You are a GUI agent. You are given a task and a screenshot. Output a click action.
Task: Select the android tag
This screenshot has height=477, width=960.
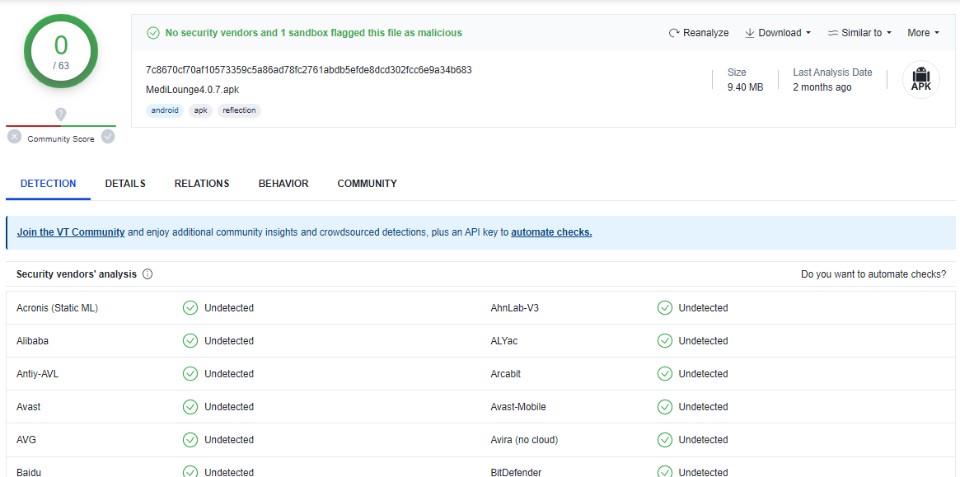point(165,111)
